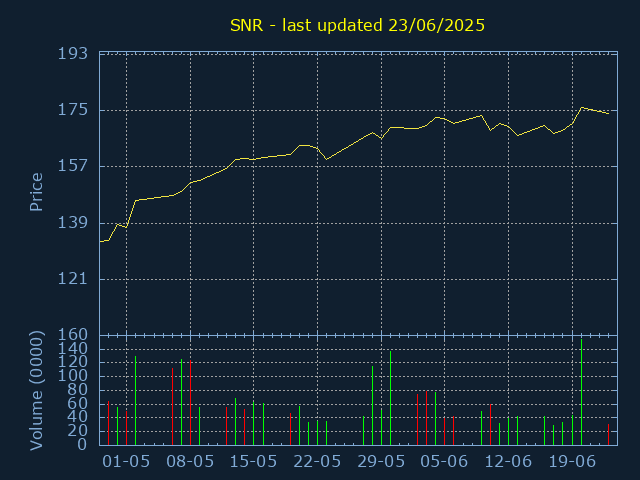Click the 01-05 date label
This screenshot has height=480, width=640.
pyautogui.click(x=126, y=462)
